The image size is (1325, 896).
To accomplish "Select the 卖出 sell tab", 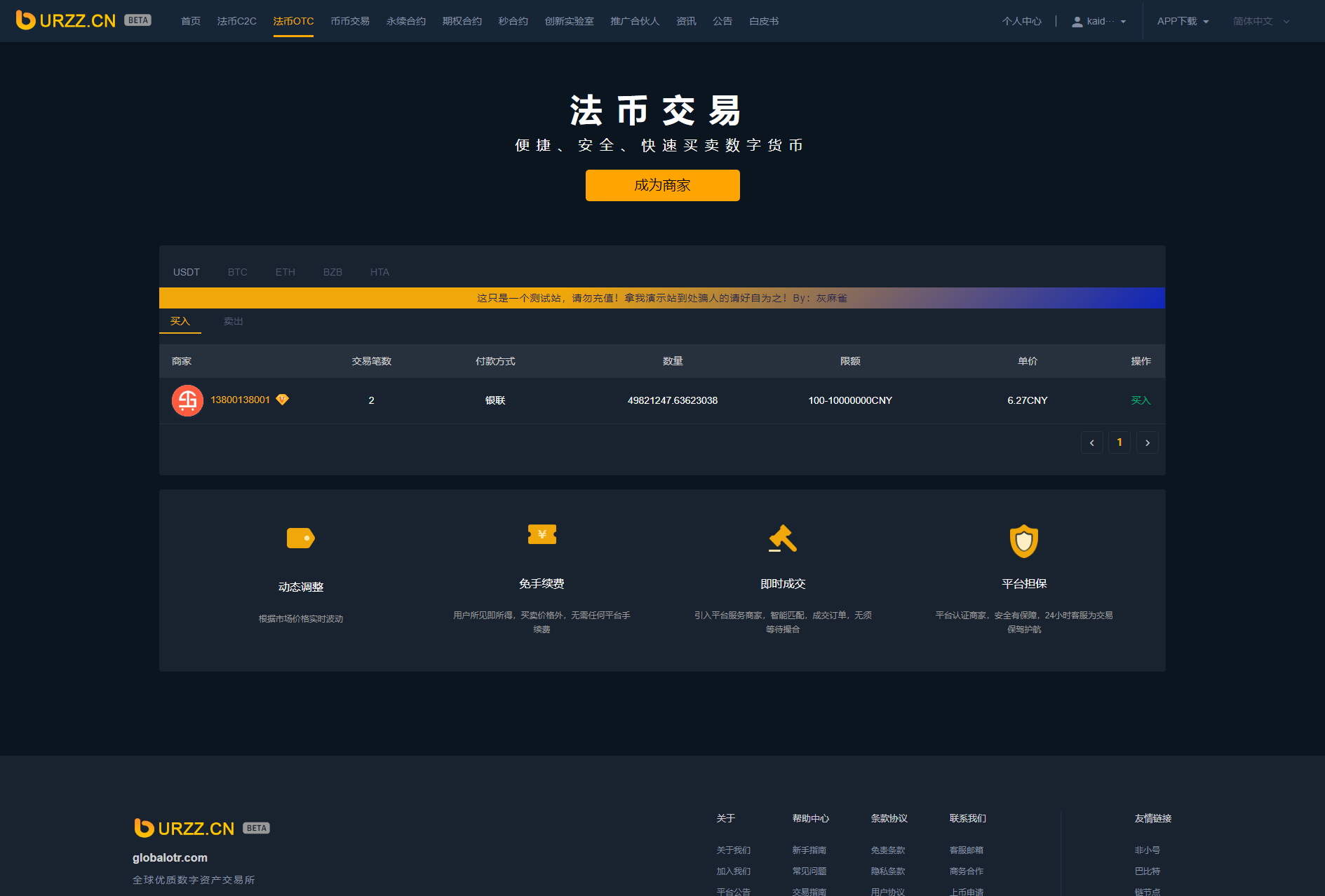I will pyautogui.click(x=233, y=321).
